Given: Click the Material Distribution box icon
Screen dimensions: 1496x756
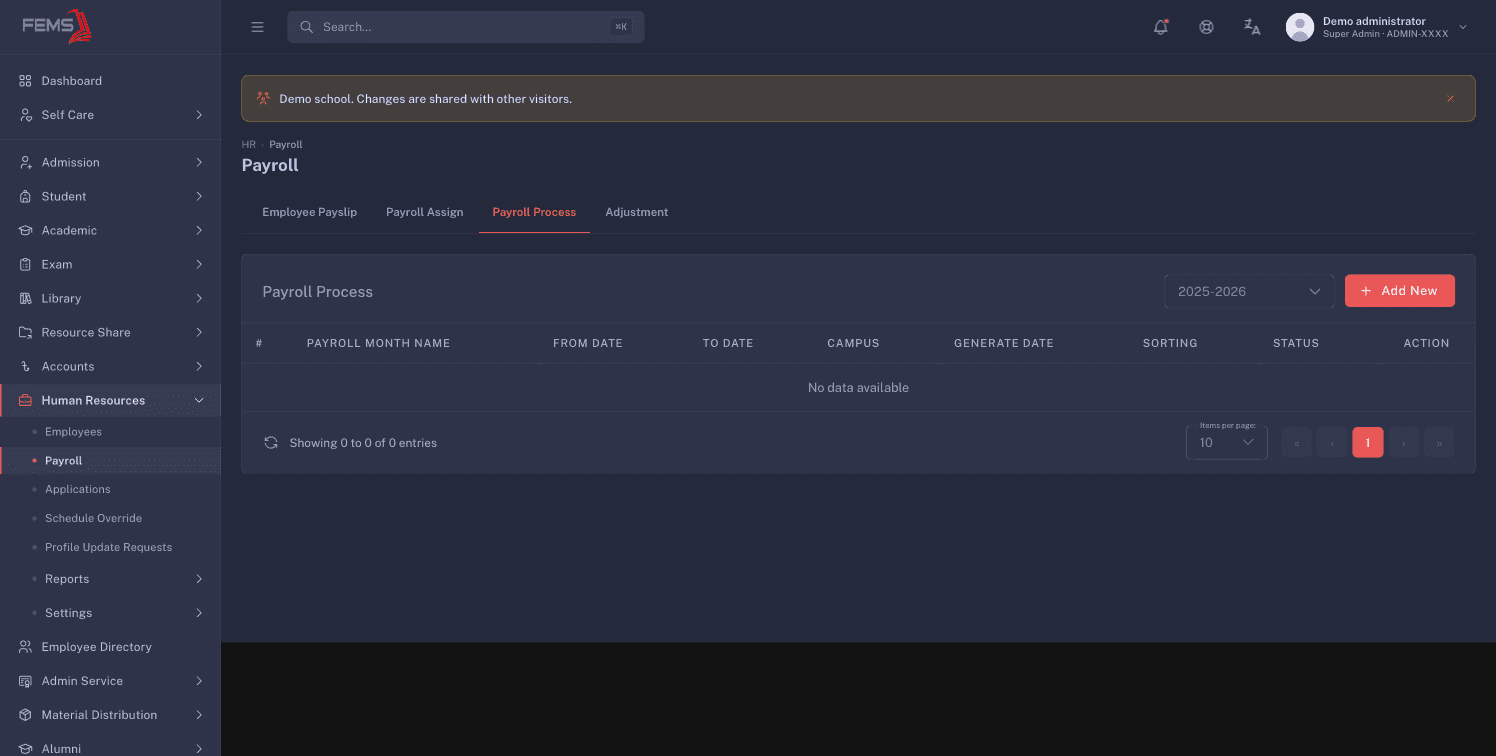Looking at the screenshot, I should pos(26,715).
